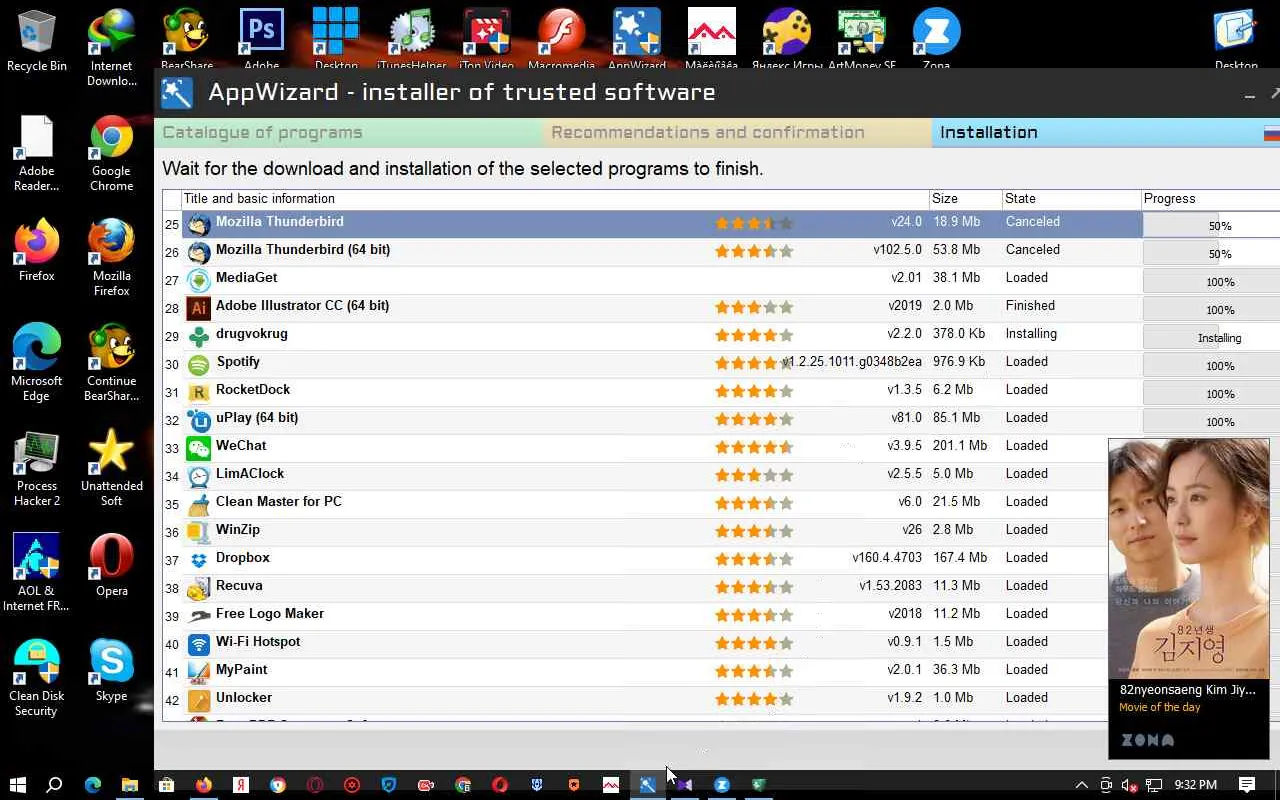The image size is (1280, 800).
Task: Open the 9:32 PM taskbar clock
Action: [1196, 785]
